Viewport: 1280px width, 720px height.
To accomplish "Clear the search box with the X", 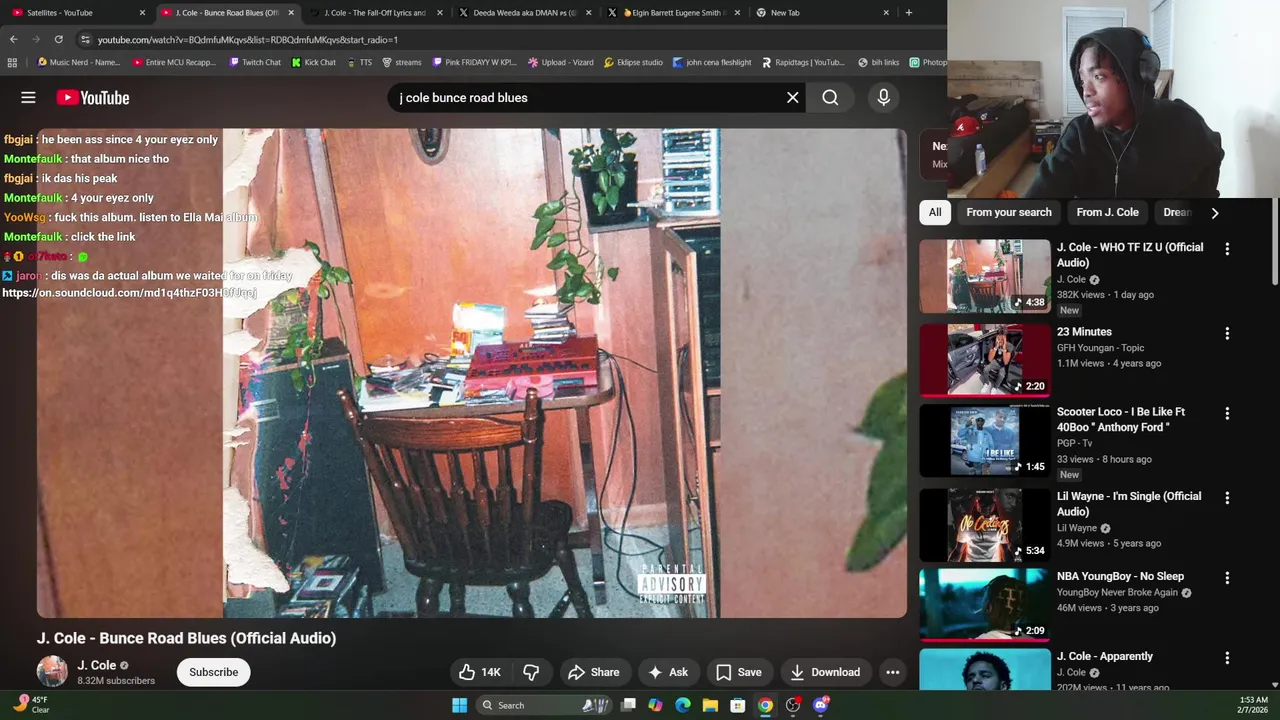I will [x=792, y=97].
